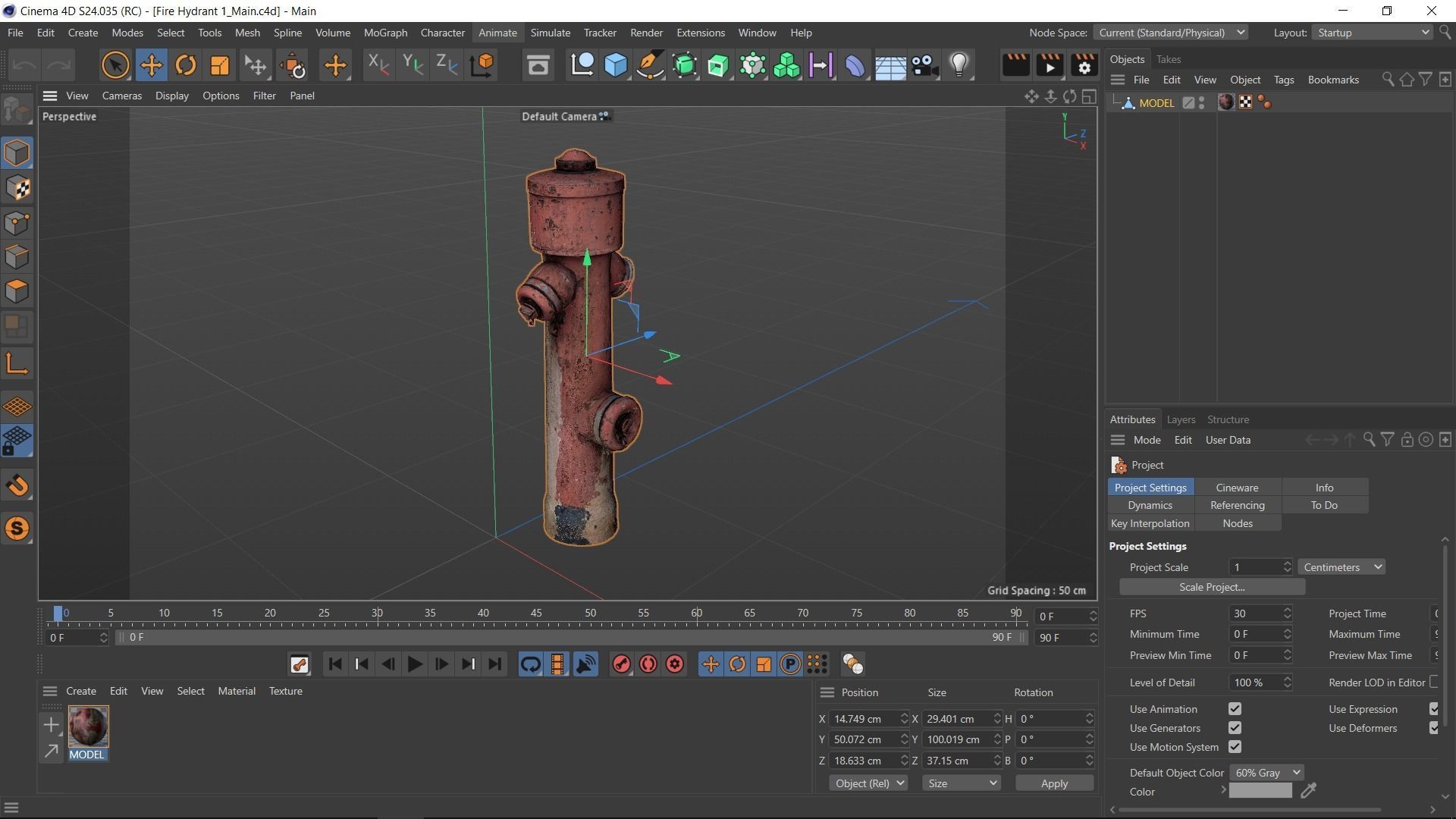The height and width of the screenshot is (819, 1456).
Task: Click the timeline playhead at frame 0
Action: (58, 613)
